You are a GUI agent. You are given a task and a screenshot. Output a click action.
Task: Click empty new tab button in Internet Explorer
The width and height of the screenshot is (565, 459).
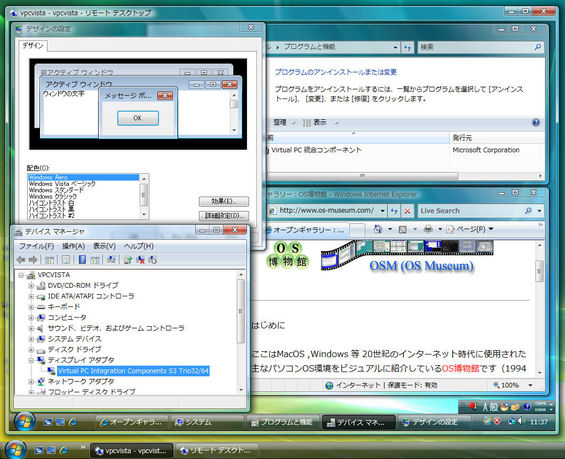(x=357, y=230)
